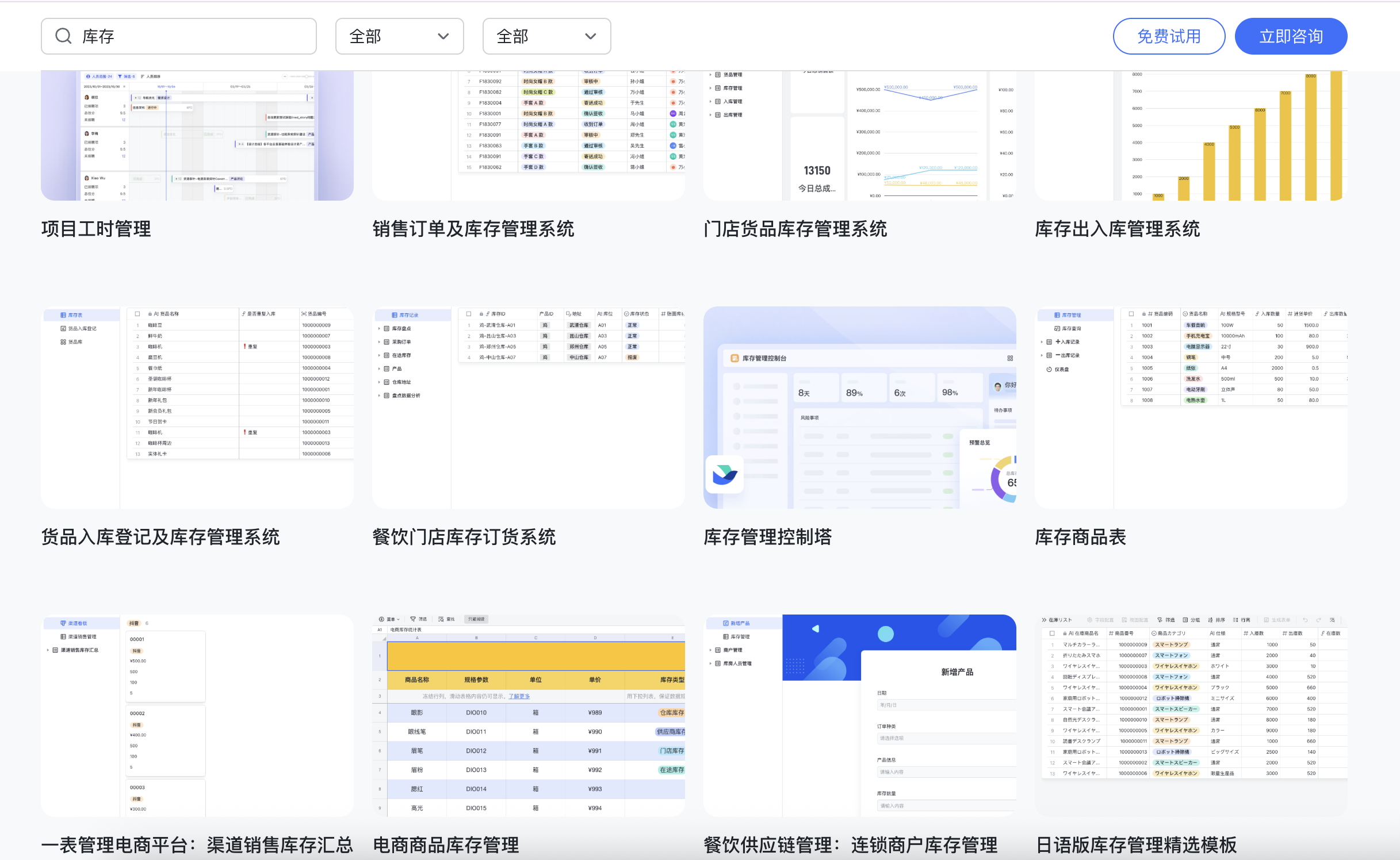Tick the header checkbox in 餐饮门店库存 table preview

(469, 314)
